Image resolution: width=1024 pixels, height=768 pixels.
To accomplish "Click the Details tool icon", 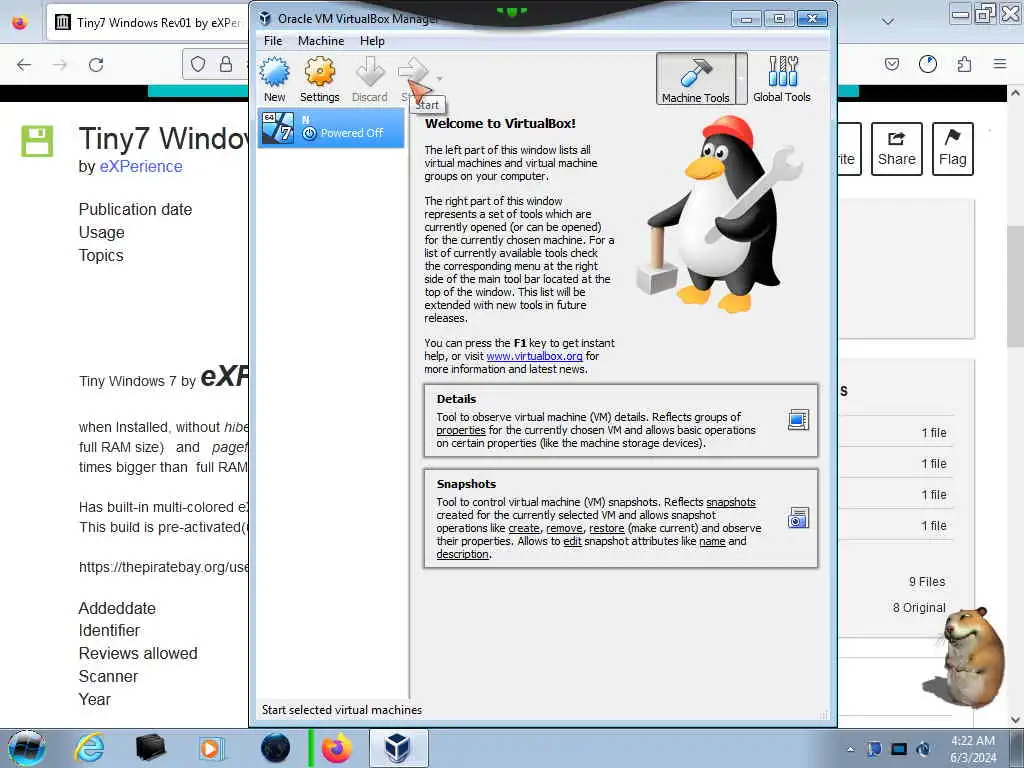I will (x=798, y=419).
